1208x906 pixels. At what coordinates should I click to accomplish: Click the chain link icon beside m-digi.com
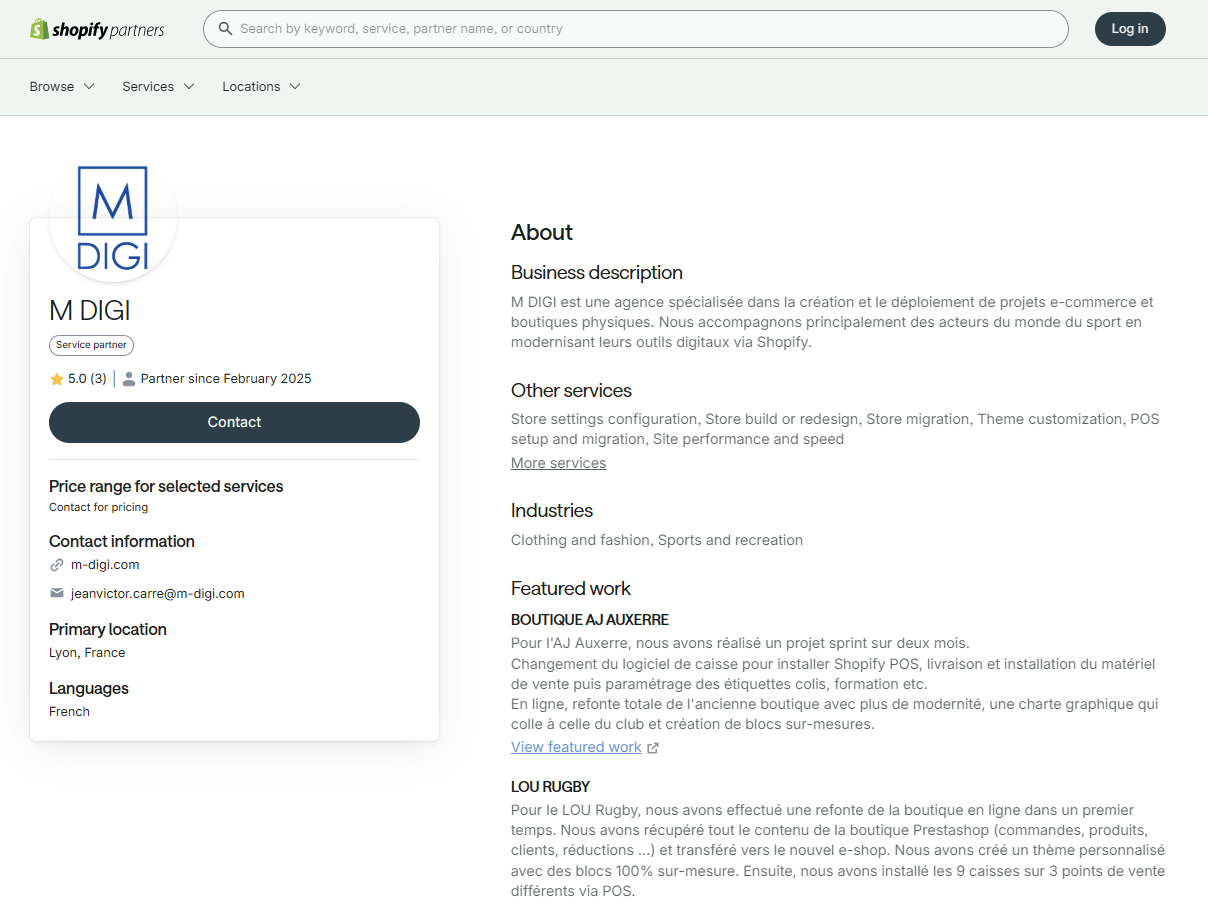click(57, 565)
